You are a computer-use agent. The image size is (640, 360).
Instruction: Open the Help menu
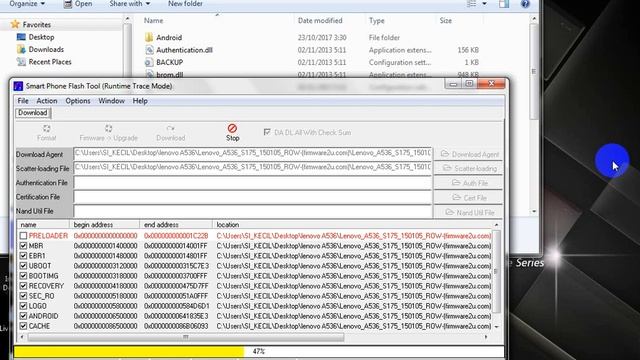point(140,101)
